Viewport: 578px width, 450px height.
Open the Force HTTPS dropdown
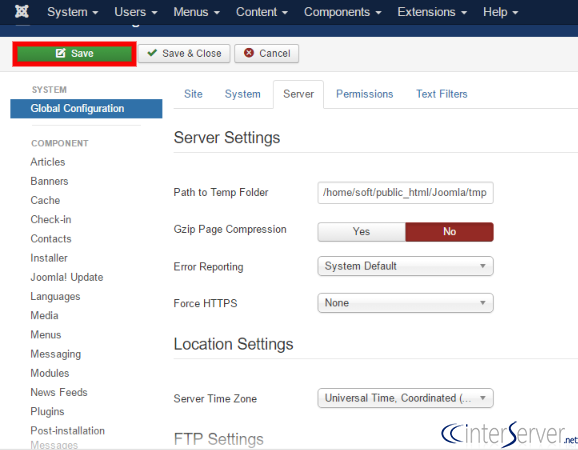click(405, 303)
